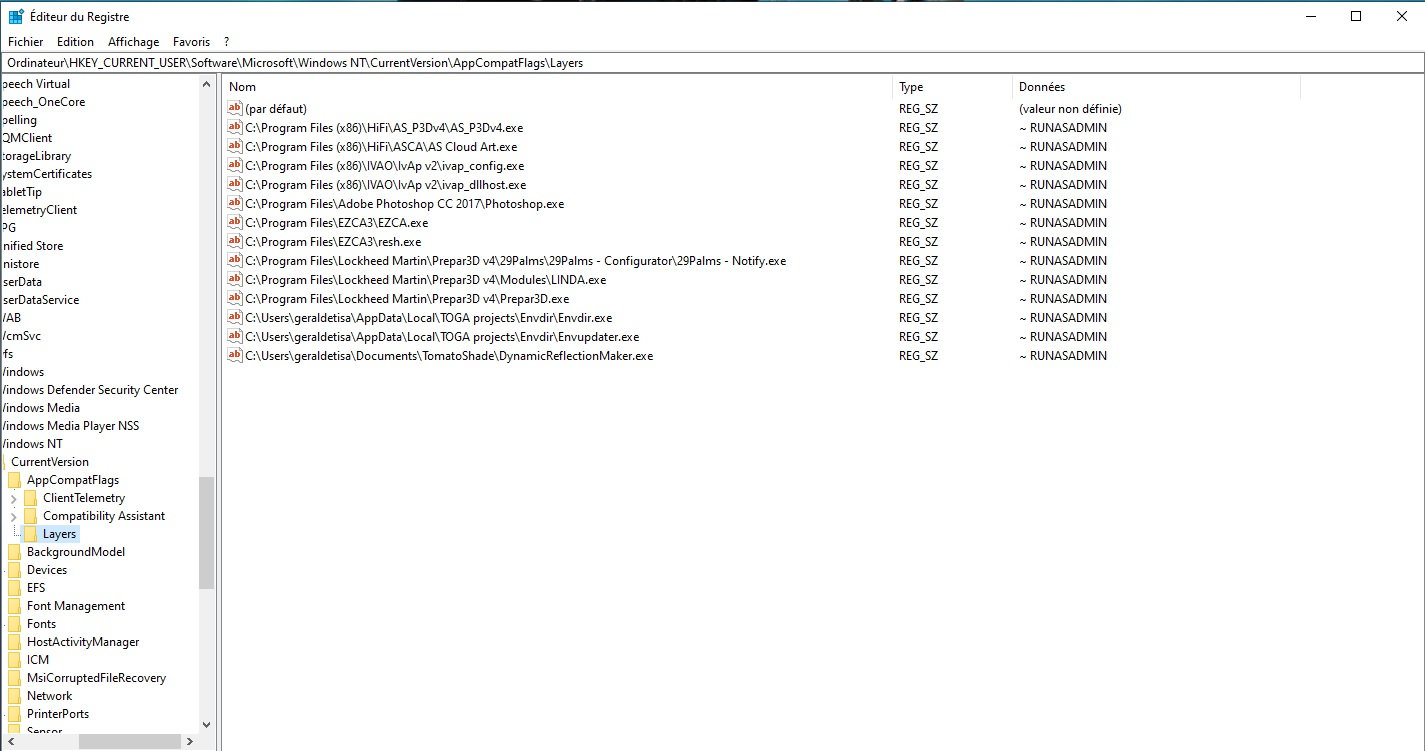Select the Devices key in tree

click(47, 570)
